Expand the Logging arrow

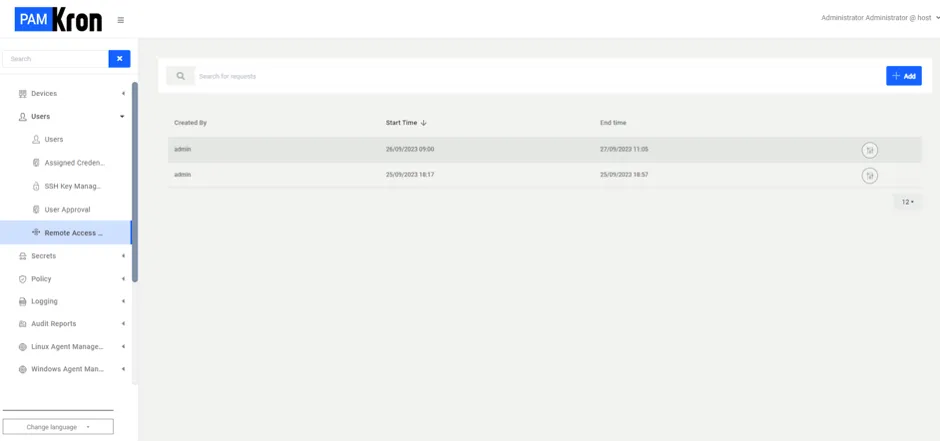[123, 301]
